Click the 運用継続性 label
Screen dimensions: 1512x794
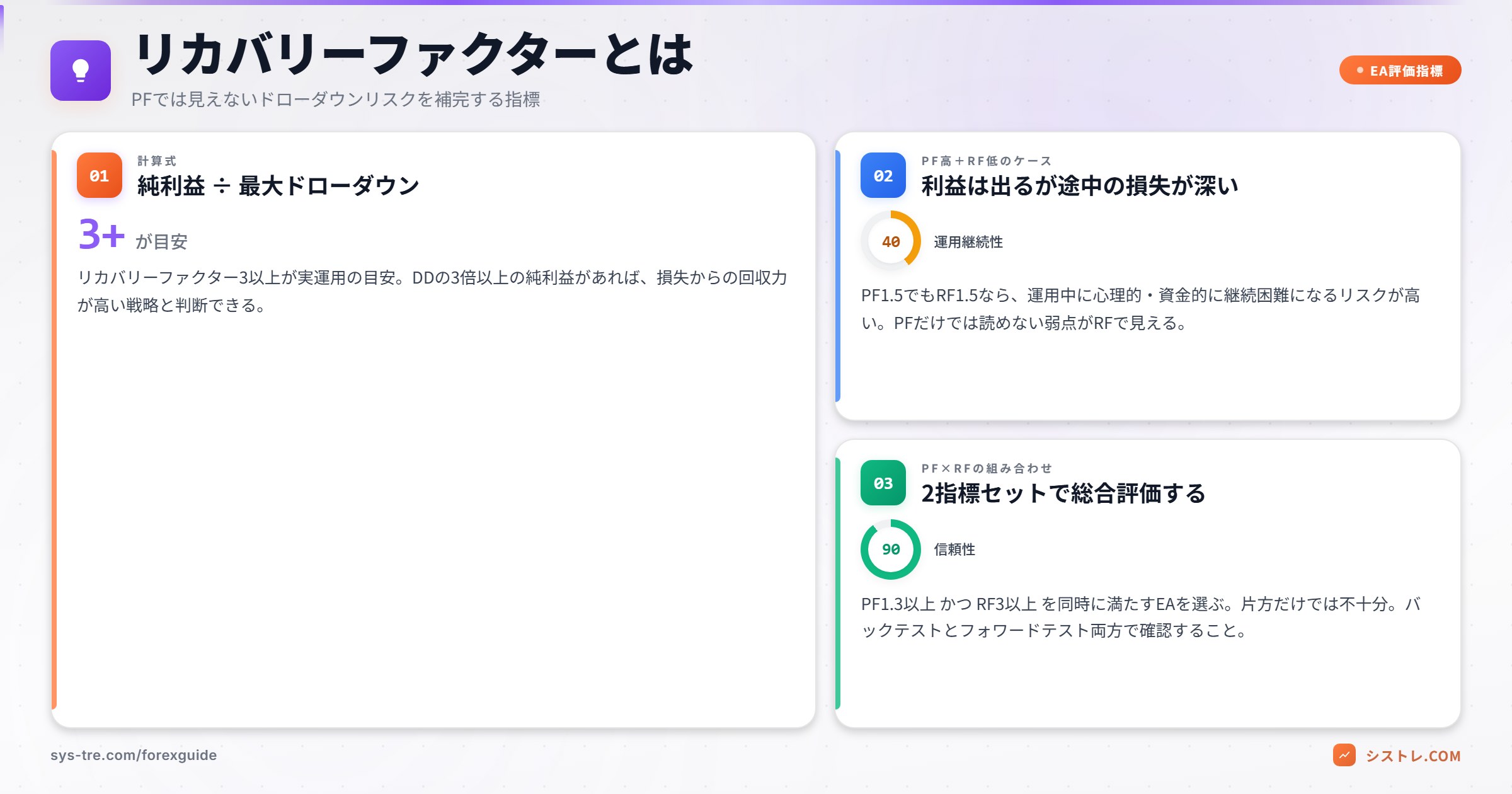tap(968, 242)
